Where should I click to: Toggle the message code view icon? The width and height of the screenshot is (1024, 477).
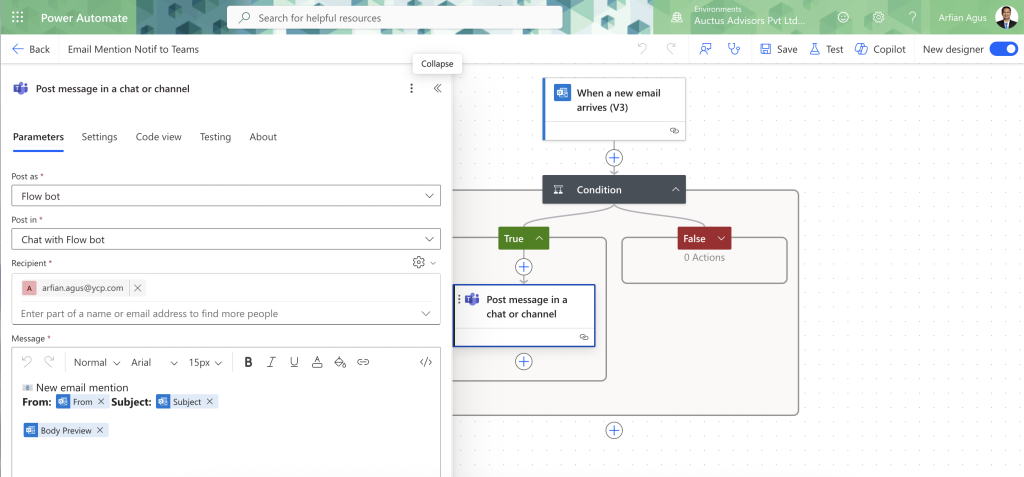coord(426,362)
